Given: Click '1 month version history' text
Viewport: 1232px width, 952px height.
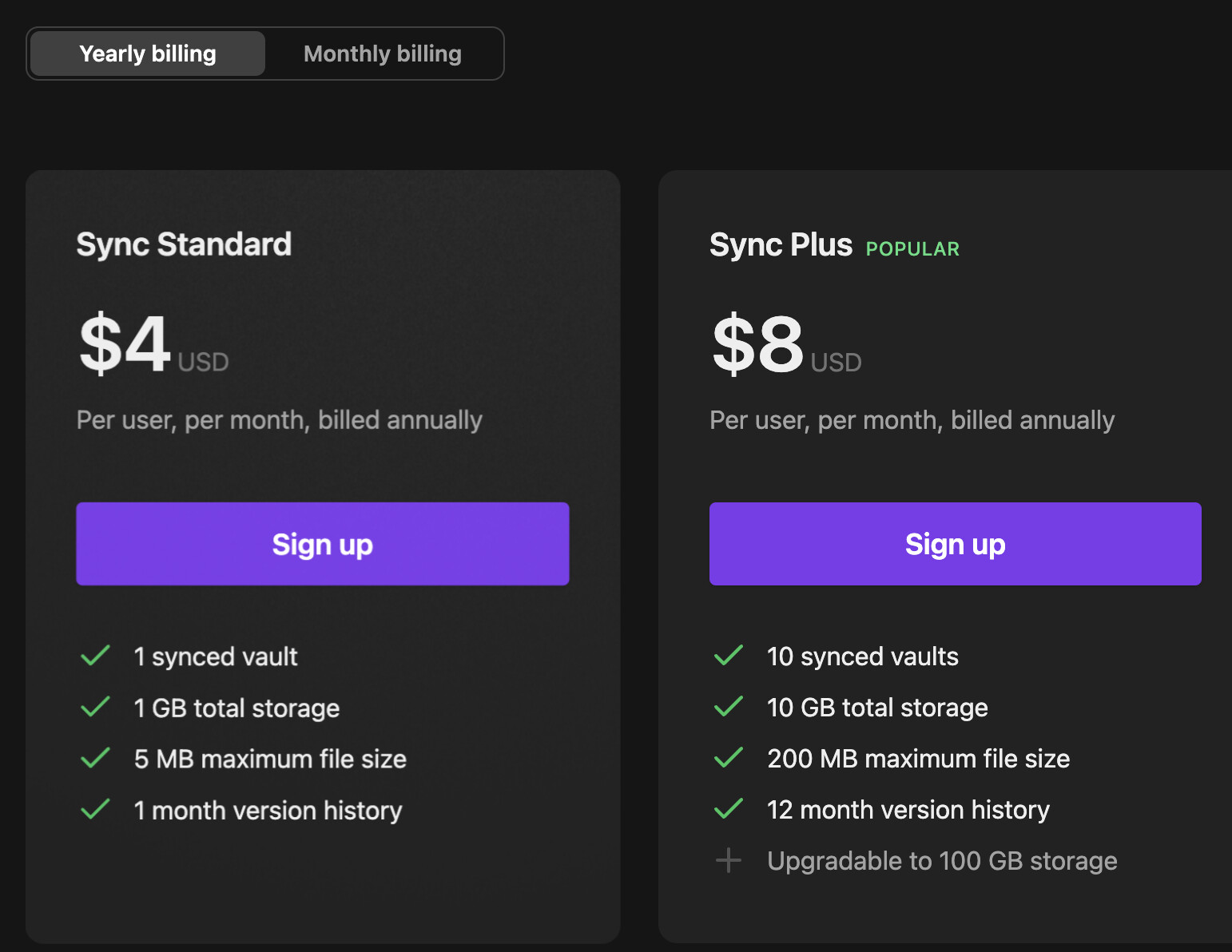Looking at the screenshot, I should pos(268,810).
